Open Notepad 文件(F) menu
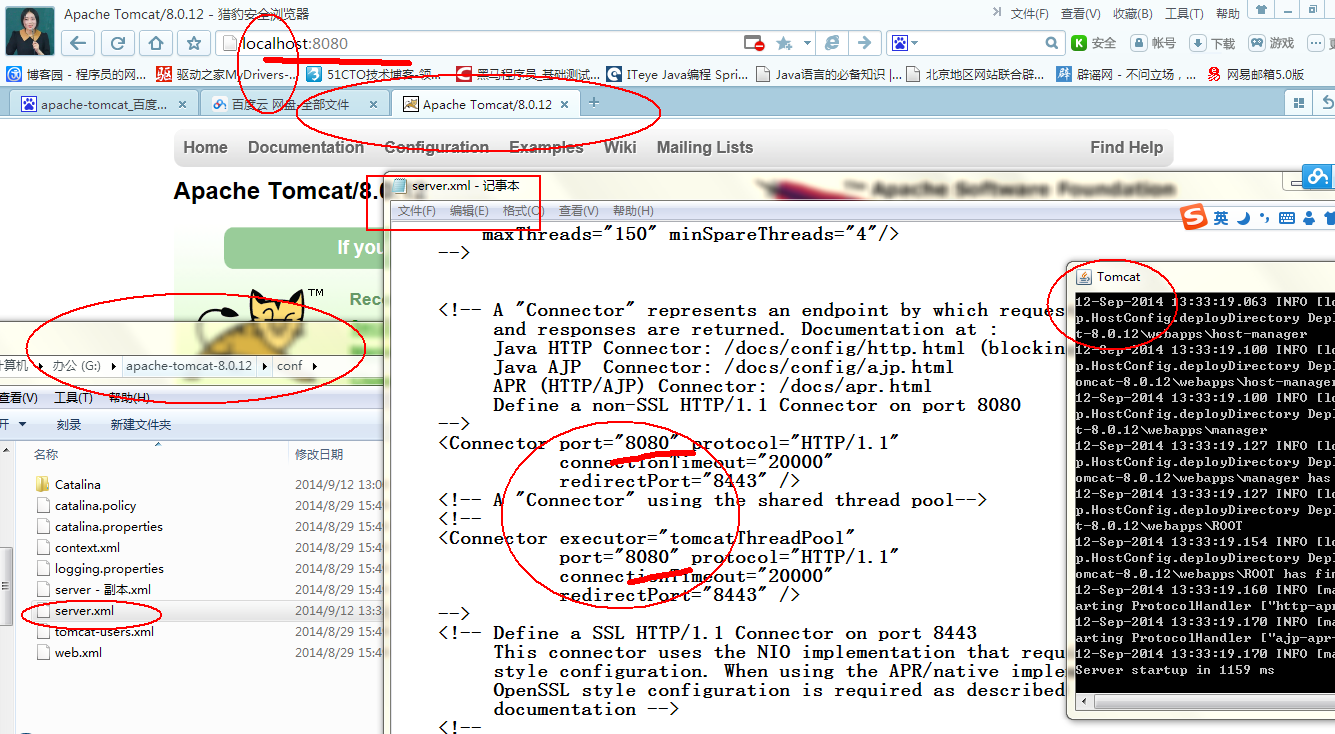 pyautogui.click(x=417, y=211)
